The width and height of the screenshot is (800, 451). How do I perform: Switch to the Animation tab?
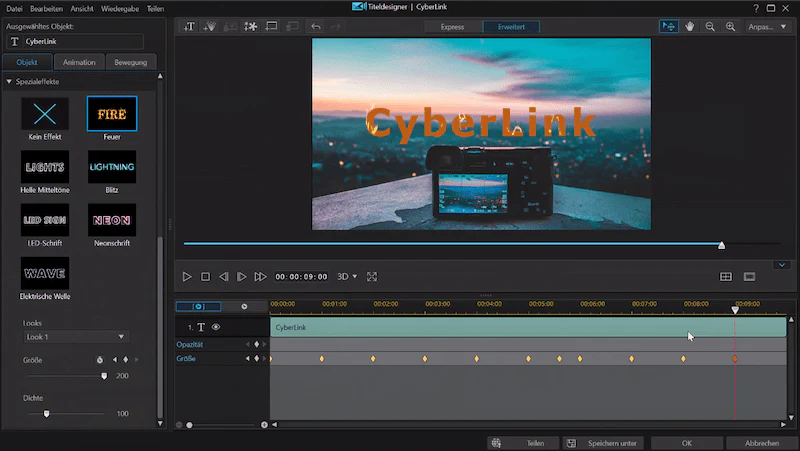pyautogui.click(x=79, y=62)
